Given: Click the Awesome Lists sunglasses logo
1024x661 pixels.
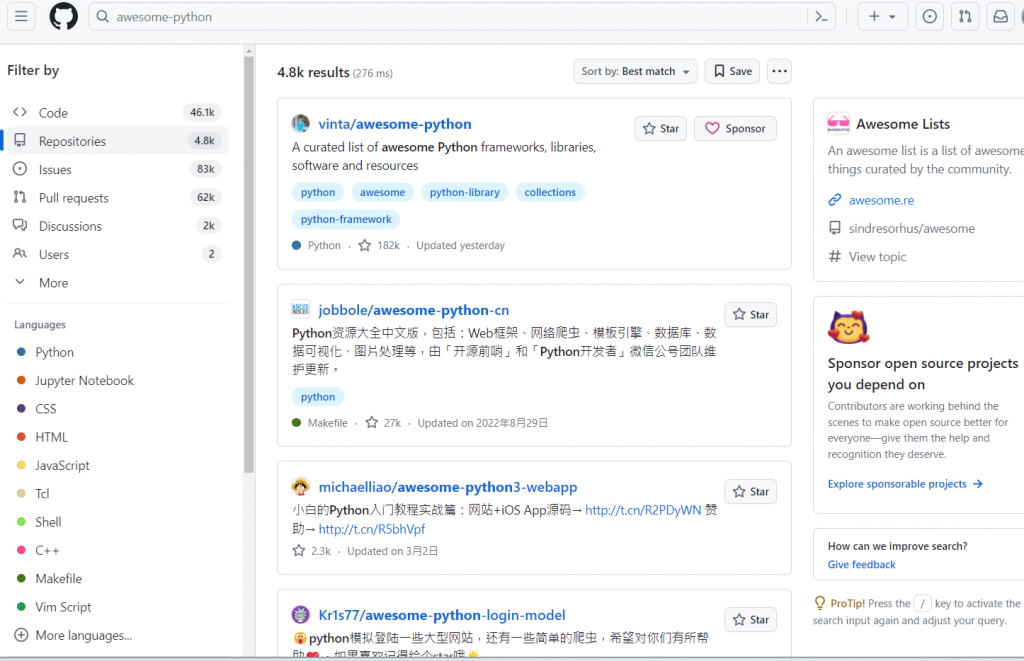Looking at the screenshot, I should [x=839, y=123].
